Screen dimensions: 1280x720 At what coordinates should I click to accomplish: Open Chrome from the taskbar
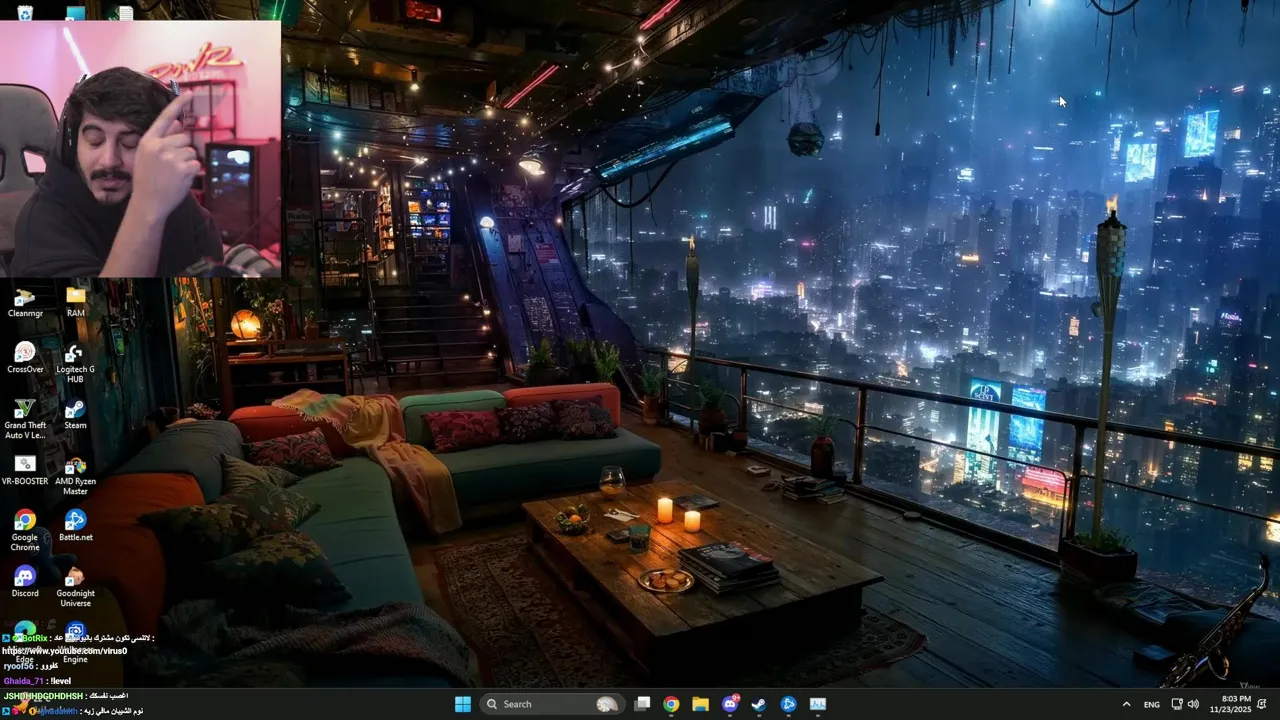(x=671, y=704)
